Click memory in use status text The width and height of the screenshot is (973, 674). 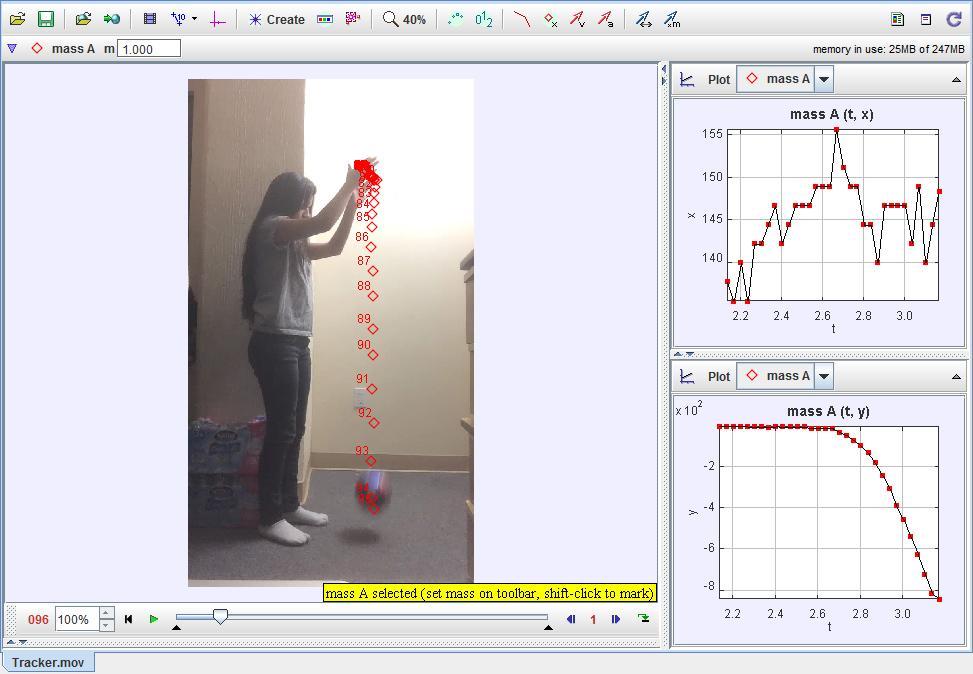[x=889, y=49]
